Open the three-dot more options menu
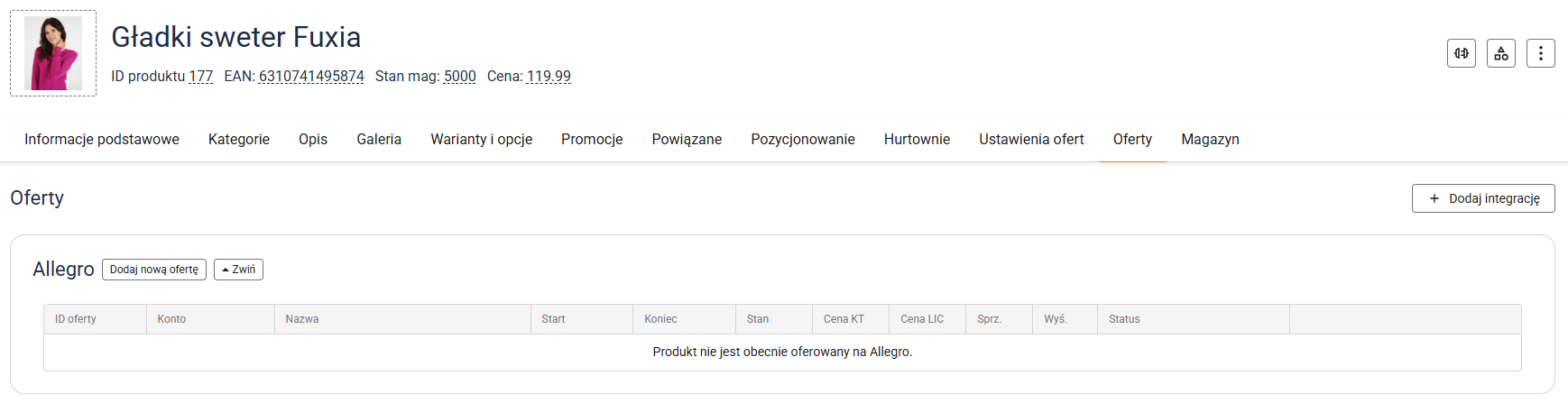The height and width of the screenshot is (403, 1568). pos(1541,53)
